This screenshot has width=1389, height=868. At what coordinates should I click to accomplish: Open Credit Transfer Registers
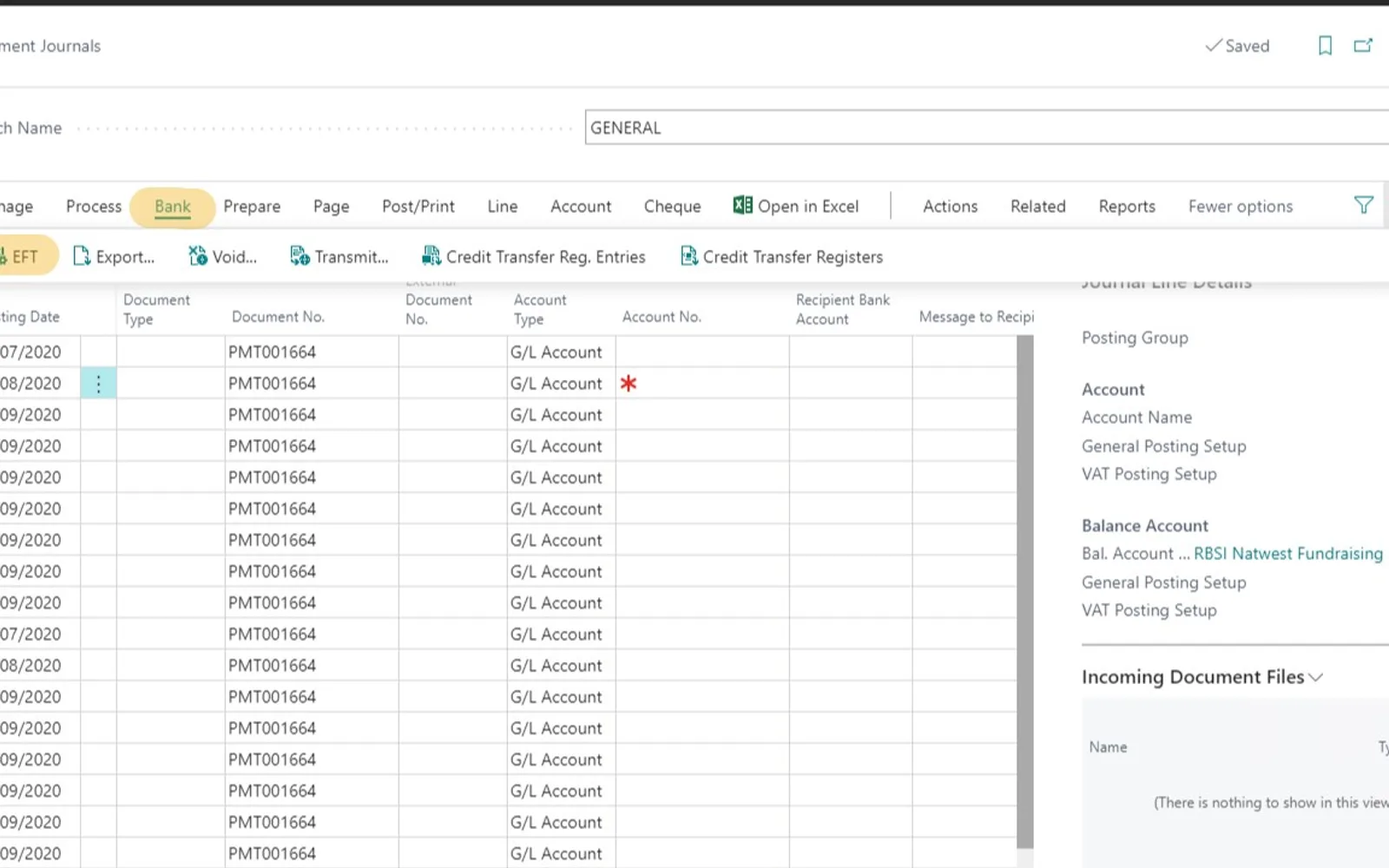pos(782,257)
